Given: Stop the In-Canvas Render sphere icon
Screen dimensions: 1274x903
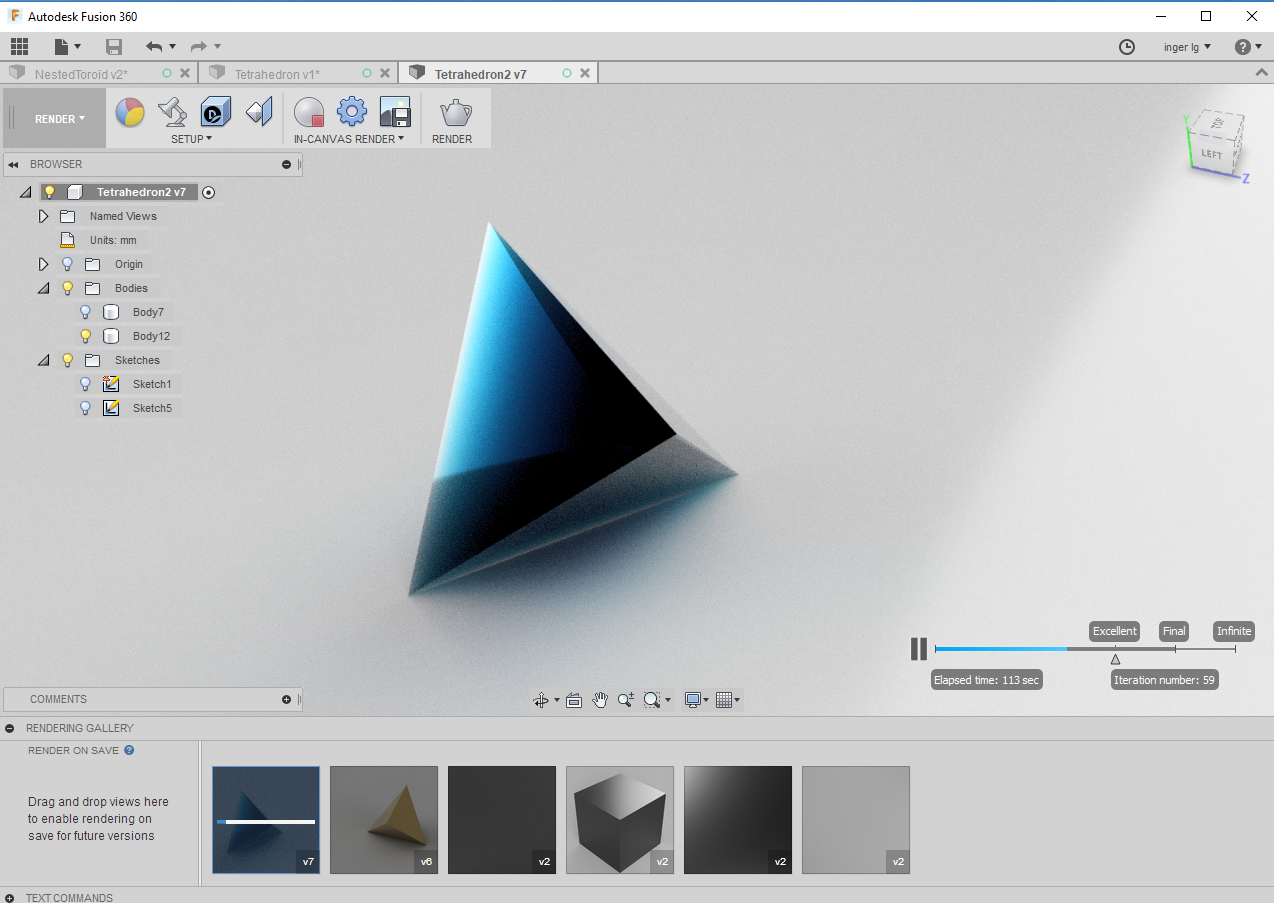Looking at the screenshot, I should pyautogui.click(x=309, y=111).
